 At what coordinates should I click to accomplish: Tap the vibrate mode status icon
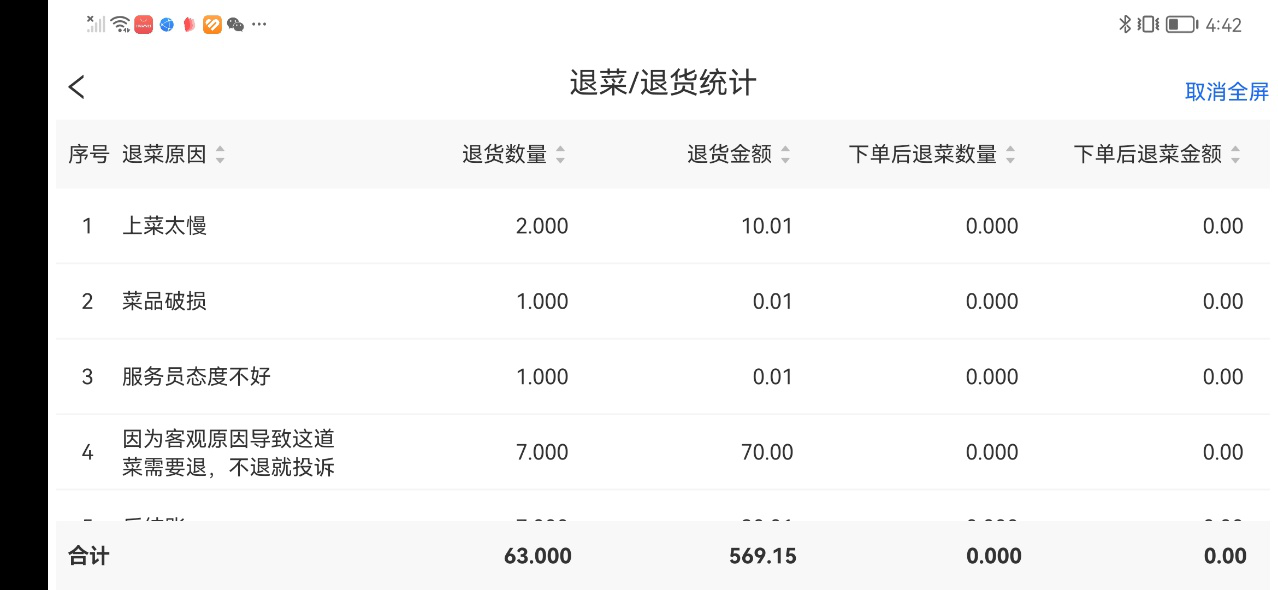point(1149,25)
